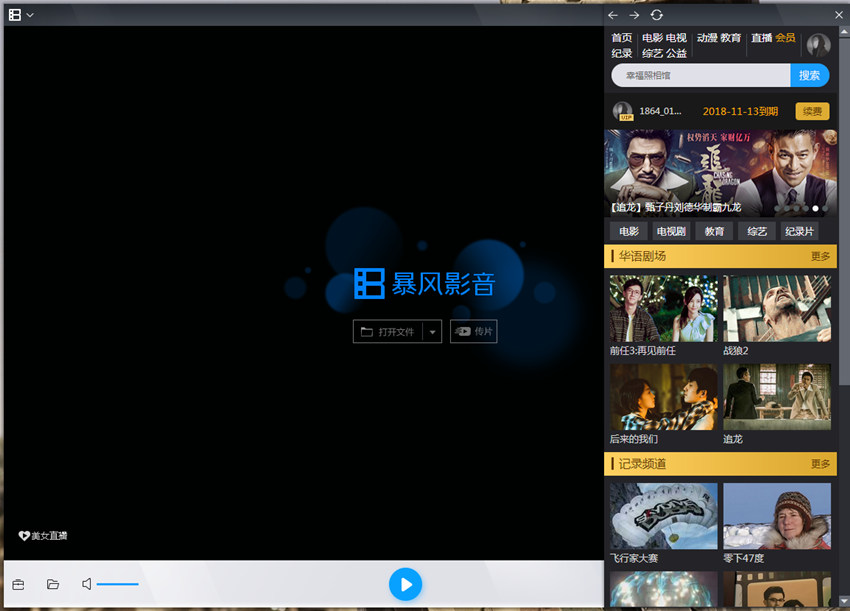Click the 搜索 search button
The image size is (850, 611).
coord(809,75)
